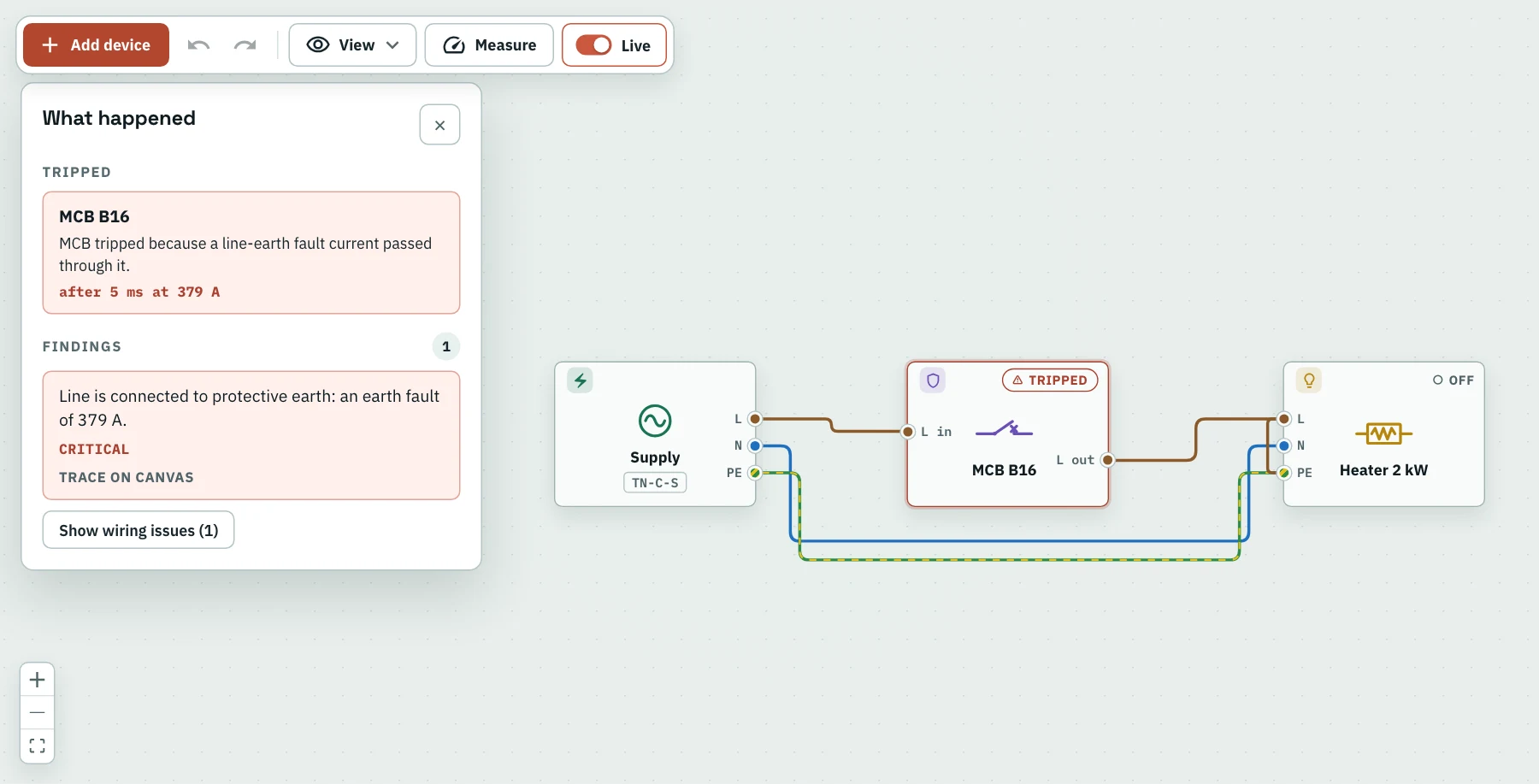Click the Heater OFF status indicator
1539x784 pixels.
pyautogui.click(x=1453, y=380)
